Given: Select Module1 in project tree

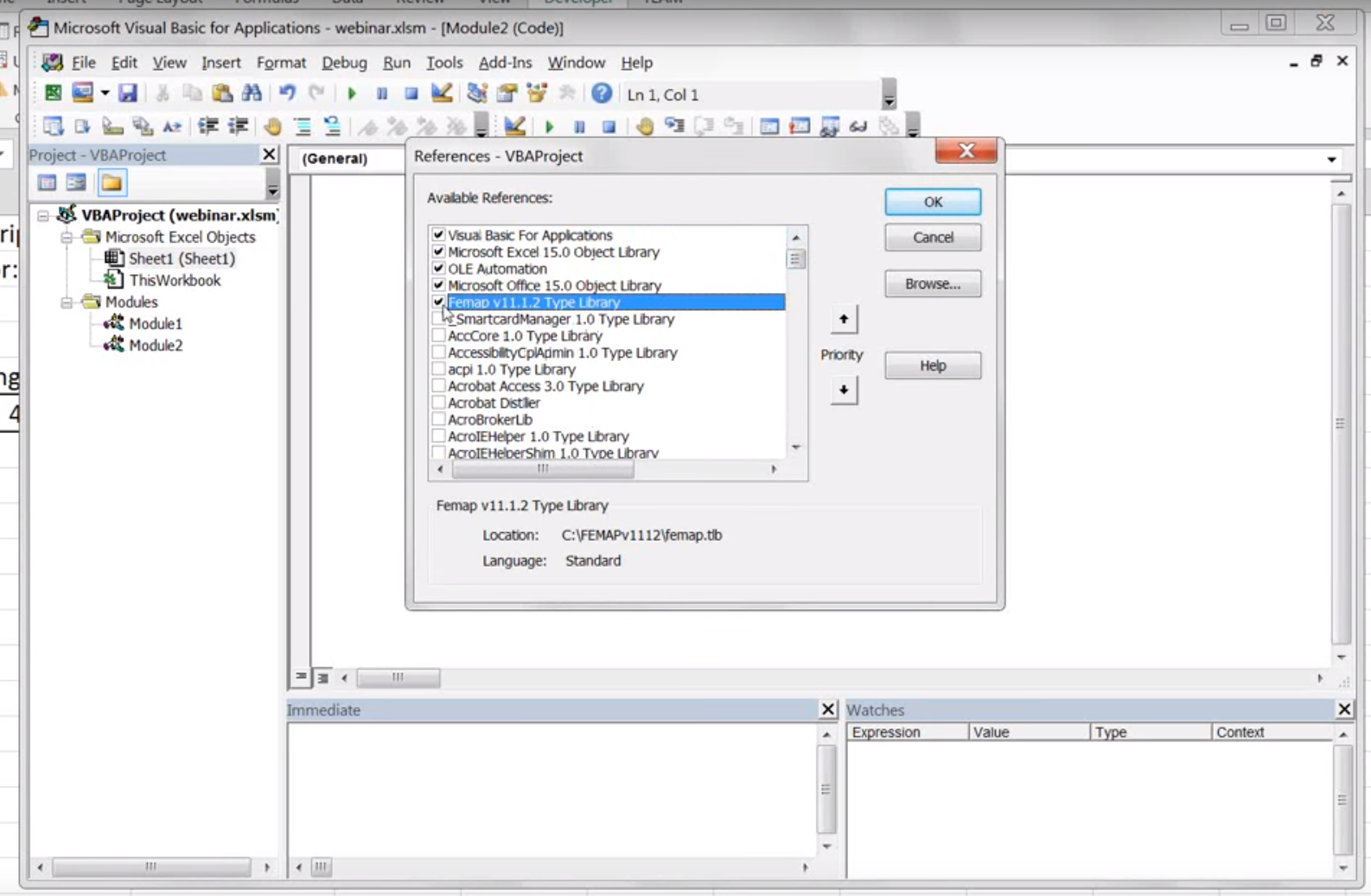Looking at the screenshot, I should click(x=155, y=323).
